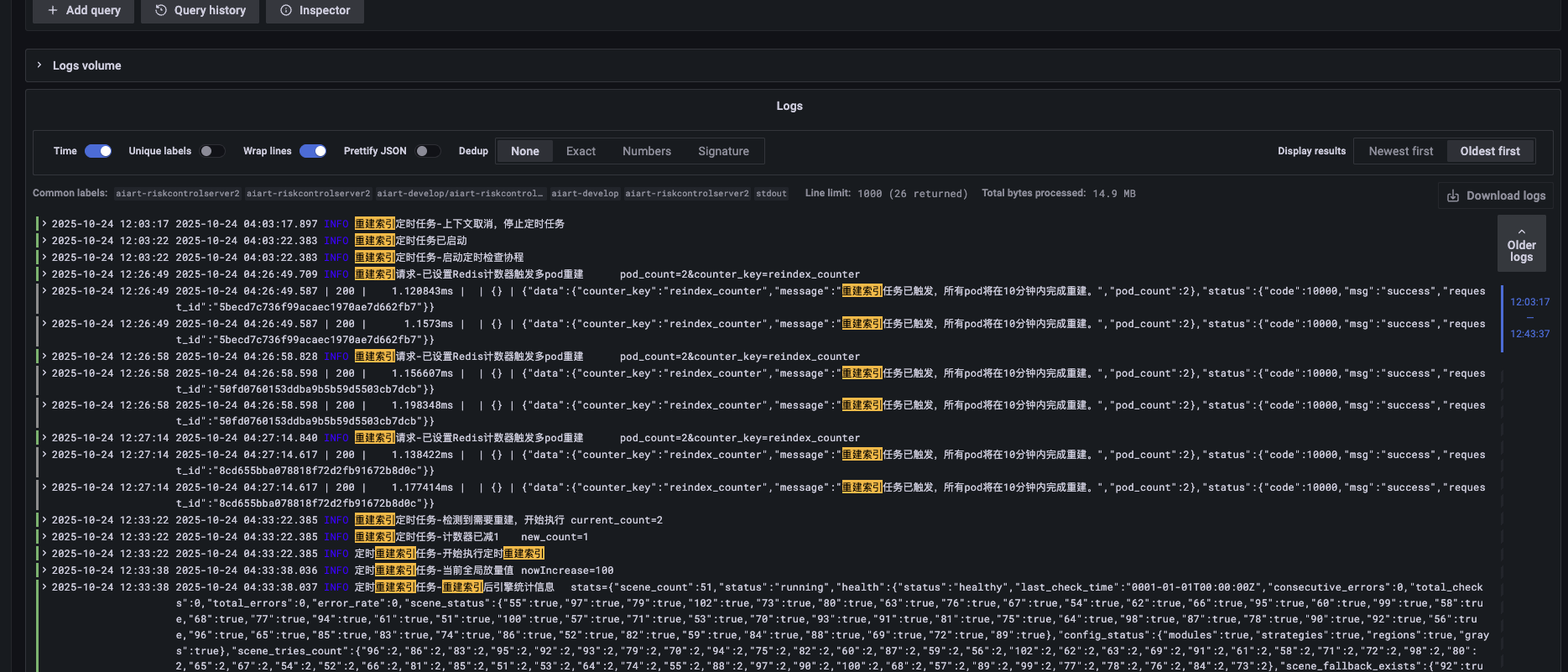Select Oldest first display order

(x=1489, y=151)
